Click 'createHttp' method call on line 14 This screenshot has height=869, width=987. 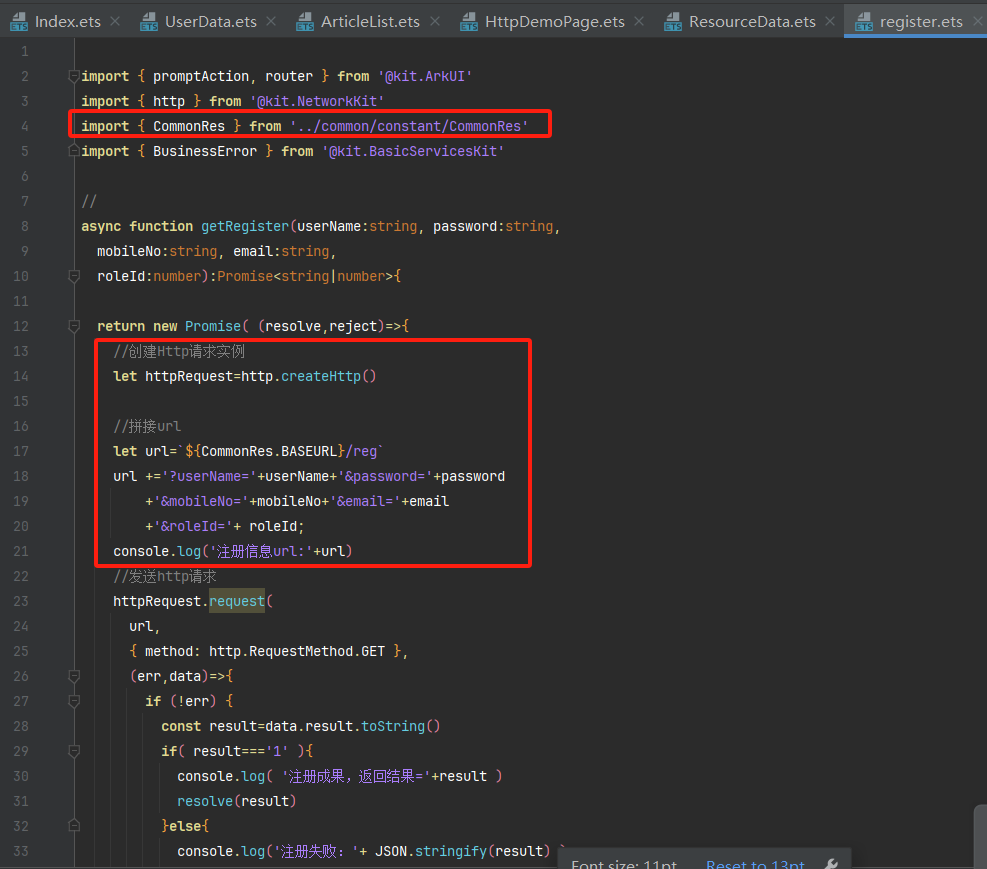point(320,376)
